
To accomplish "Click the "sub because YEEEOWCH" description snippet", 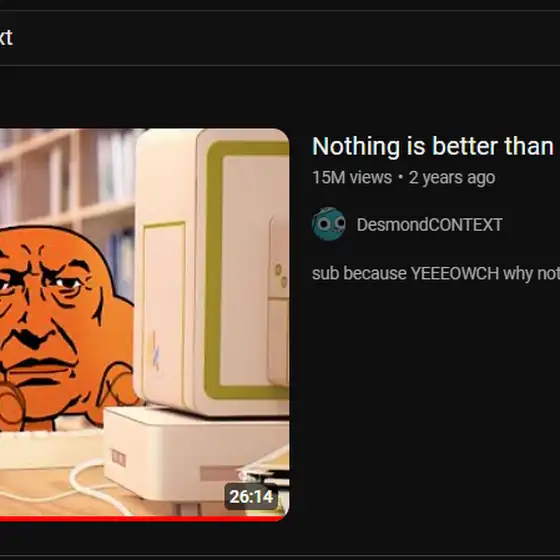I will click(435, 274).
